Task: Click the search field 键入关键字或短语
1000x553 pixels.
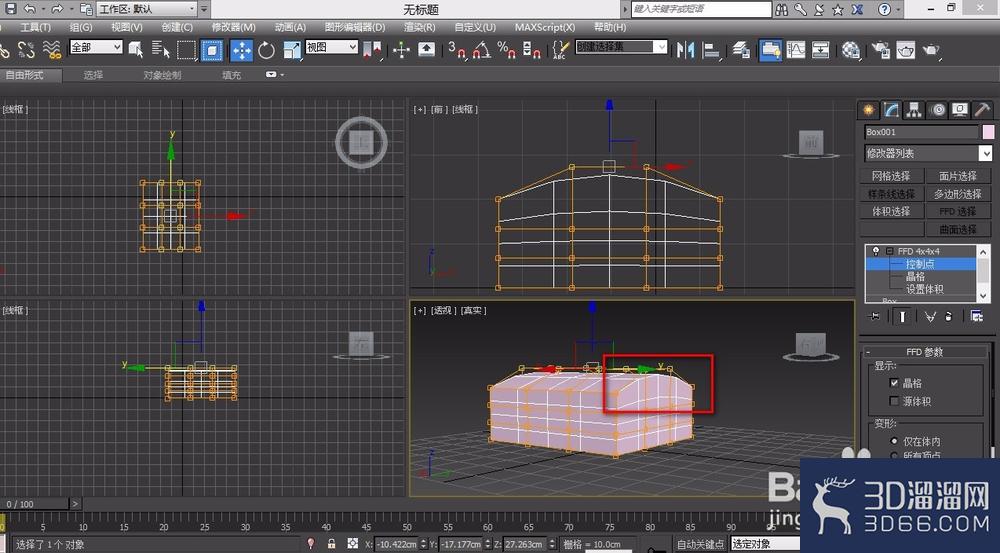Action: [701, 9]
